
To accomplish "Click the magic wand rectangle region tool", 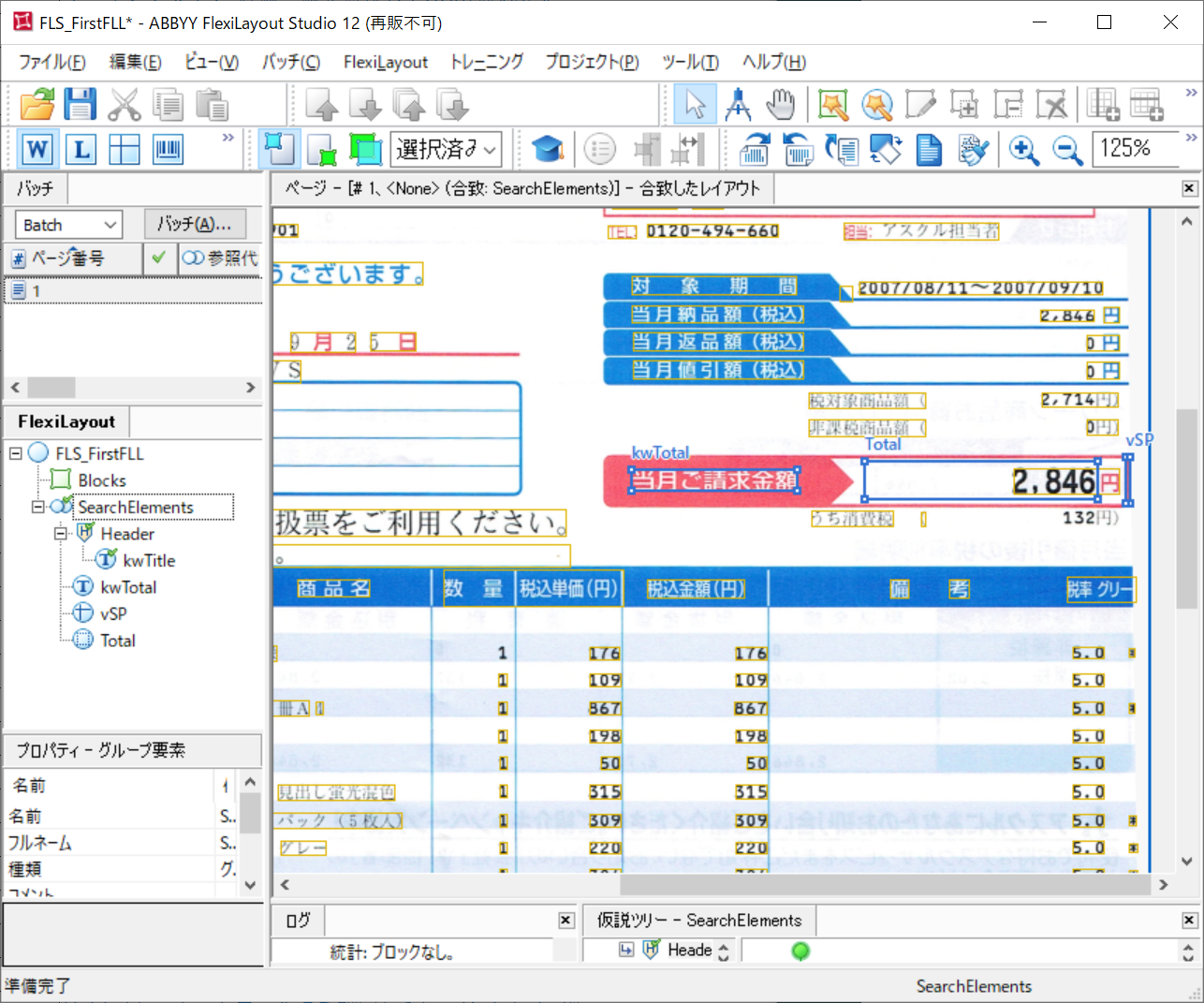I will pos(833,104).
